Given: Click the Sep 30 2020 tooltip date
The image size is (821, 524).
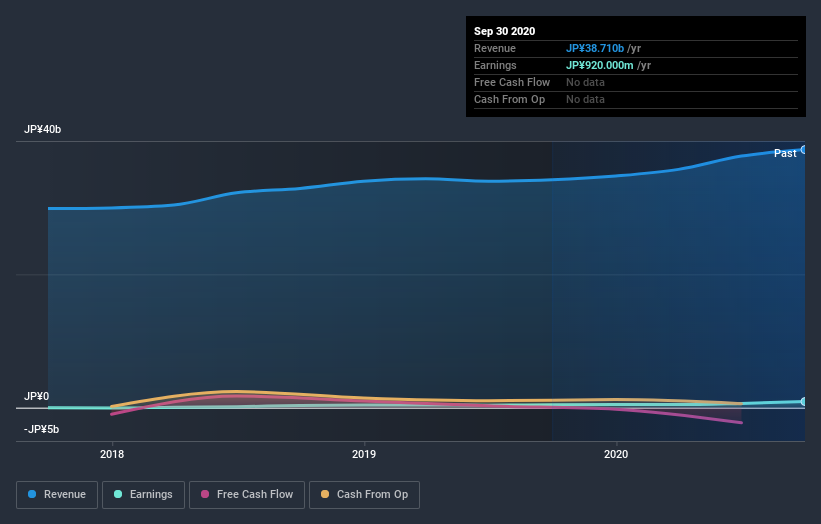Looking at the screenshot, I should point(505,31).
